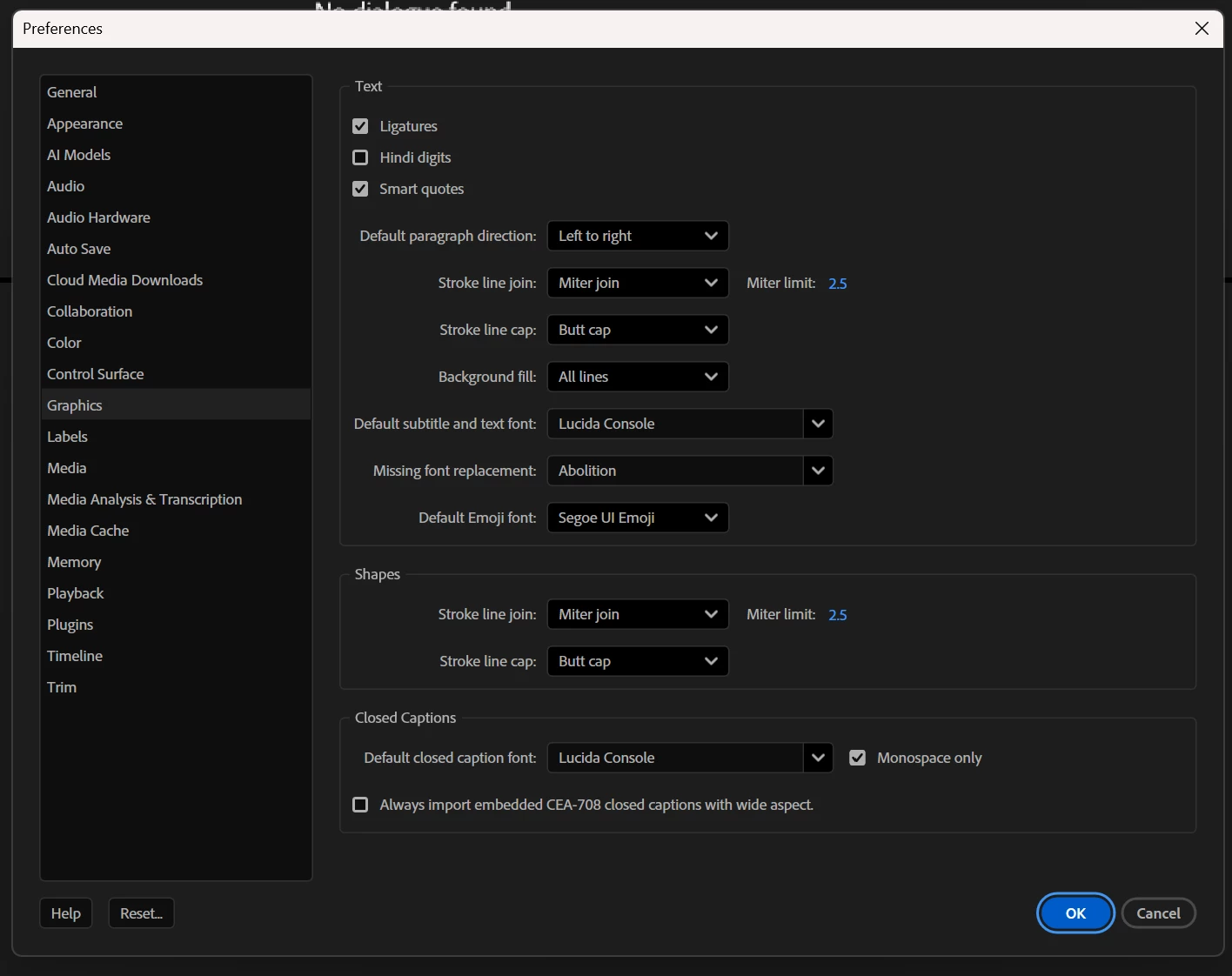
Task: Open Collaboration preferences
Action: 176,311
